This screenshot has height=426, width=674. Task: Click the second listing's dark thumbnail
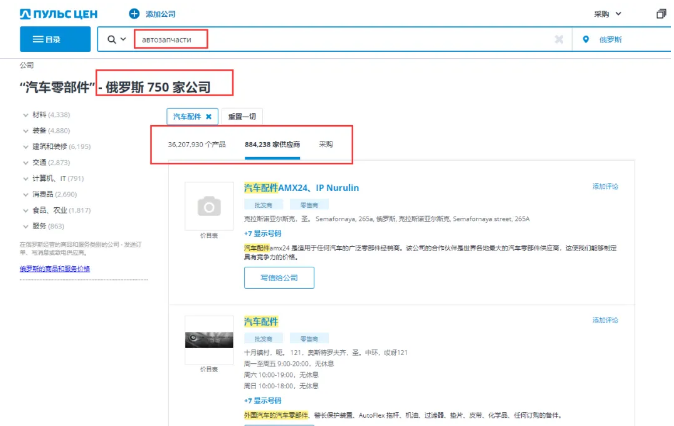tap(209, 340)
